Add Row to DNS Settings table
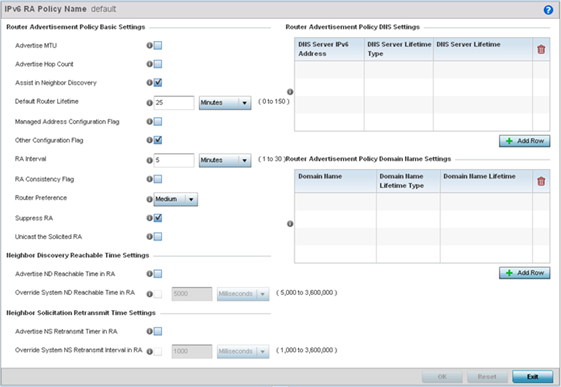 pyautogui.click(x=525, y=141)
